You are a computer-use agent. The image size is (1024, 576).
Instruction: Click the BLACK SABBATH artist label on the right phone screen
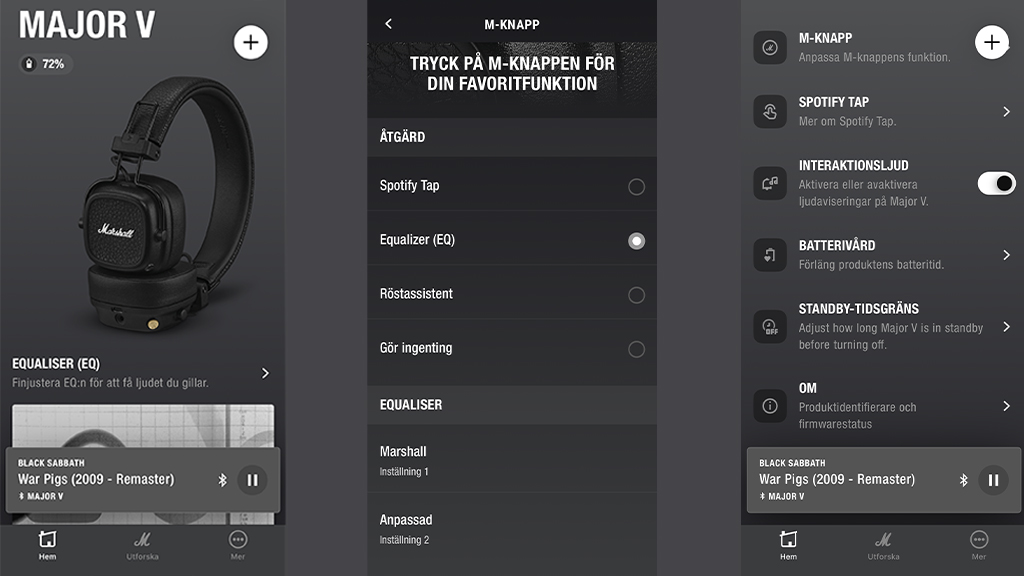click(792, 463)
